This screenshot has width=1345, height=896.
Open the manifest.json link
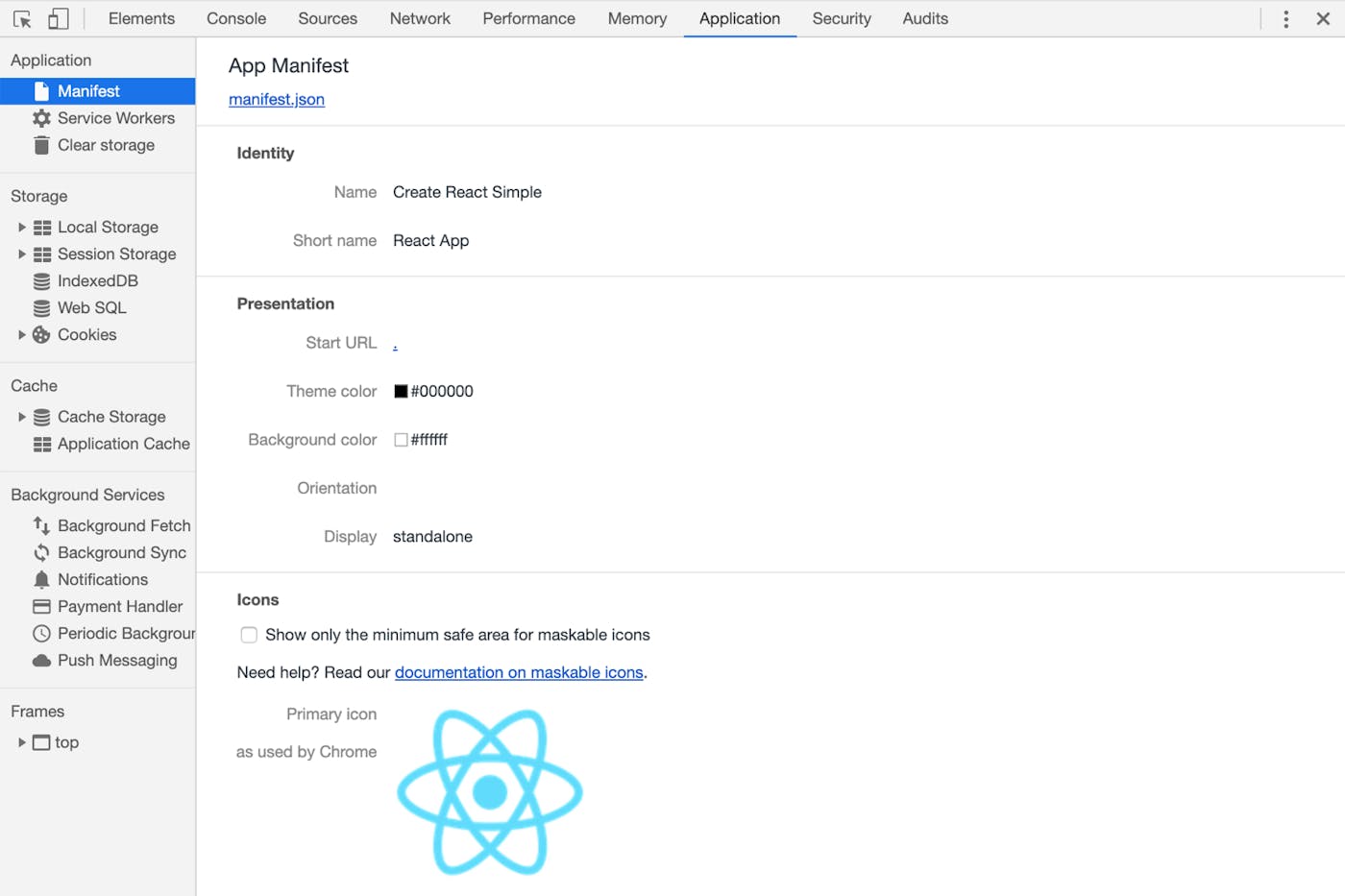[x=277, y=100]
